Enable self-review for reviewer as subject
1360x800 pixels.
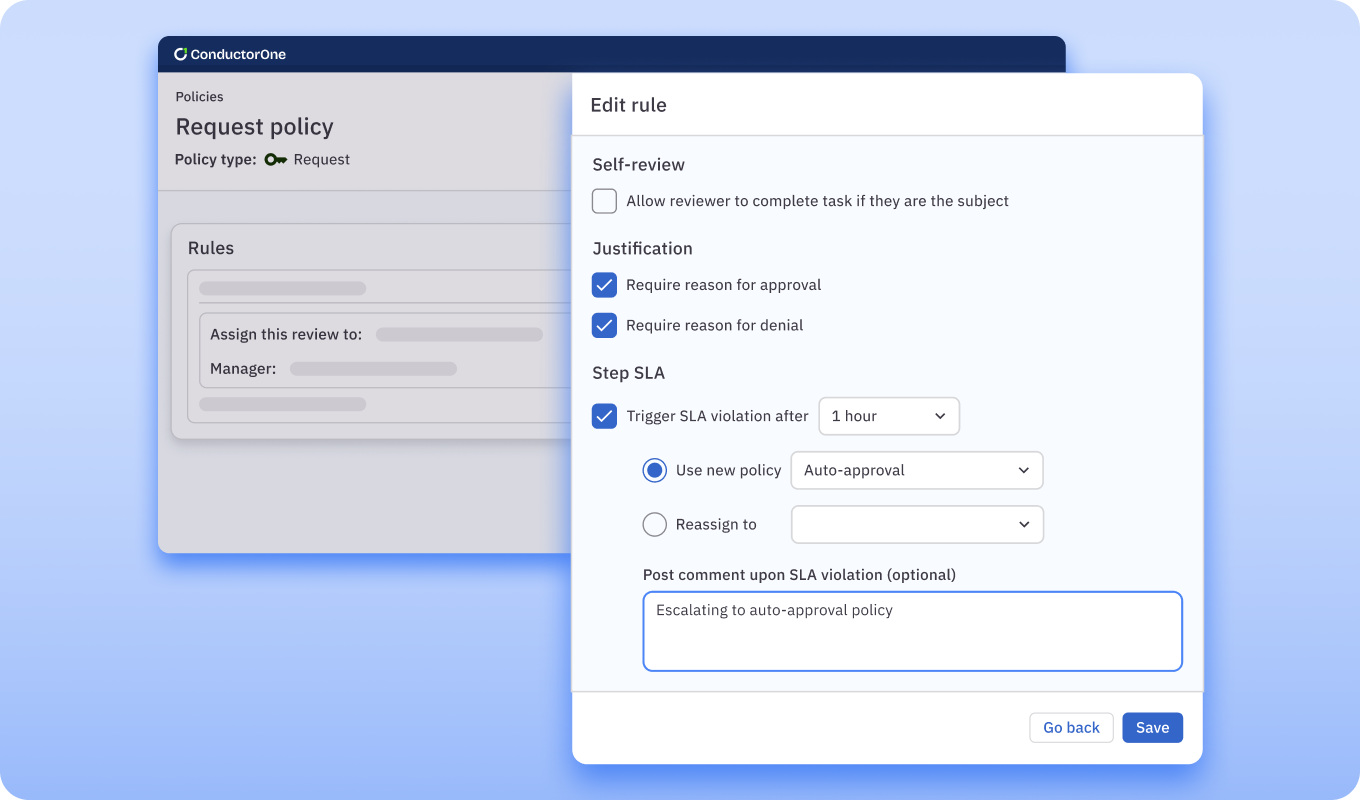pos(604,201)
